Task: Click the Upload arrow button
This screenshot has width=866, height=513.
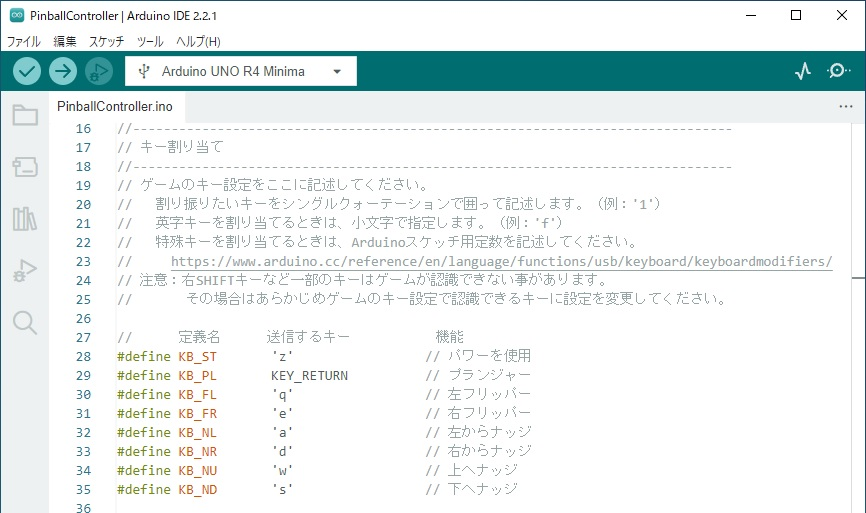Action: pyautogui.click(x=63, y=71)
